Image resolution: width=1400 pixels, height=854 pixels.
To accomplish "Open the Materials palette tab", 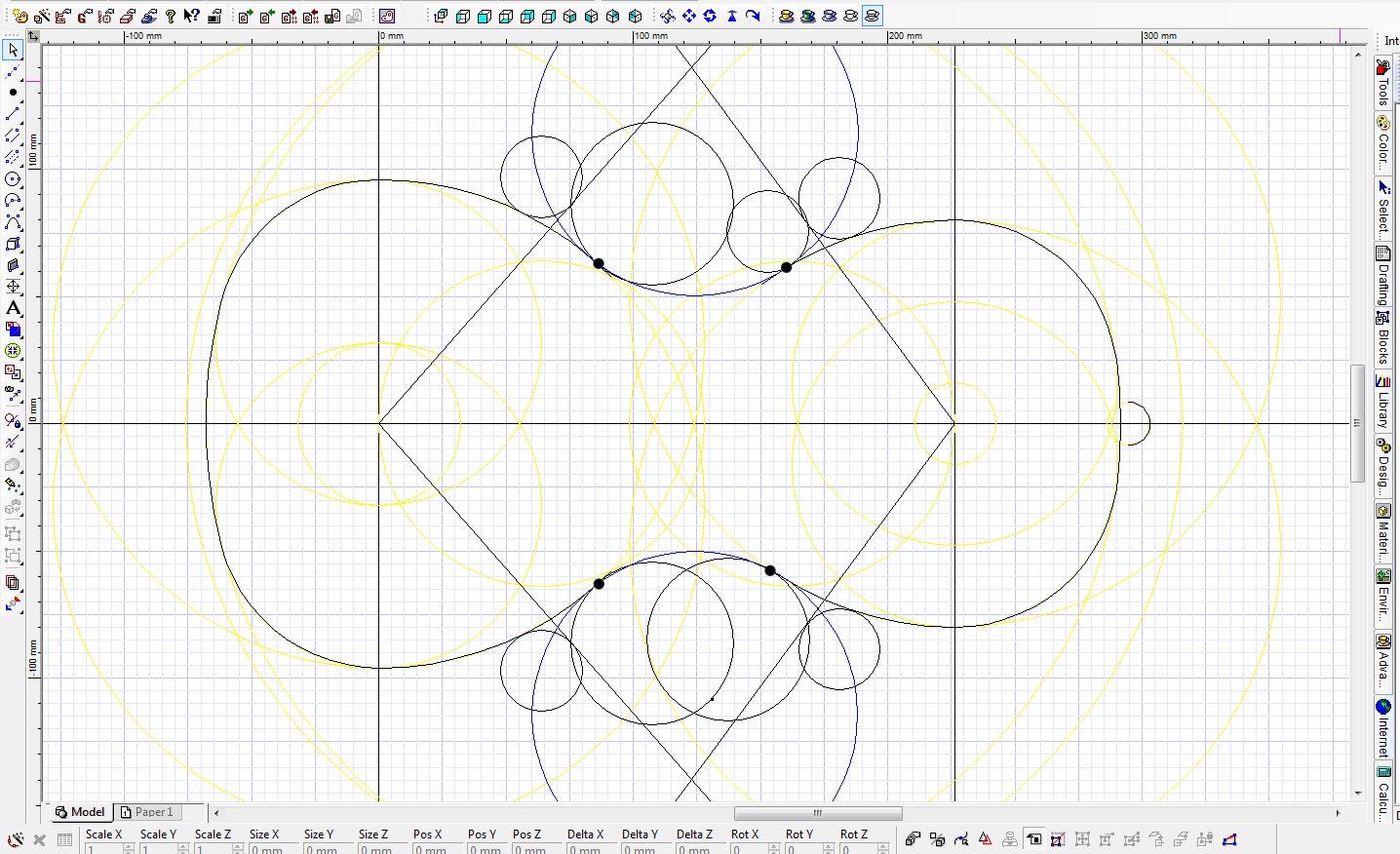I will pyautogui.click(x=1383, y=531).
